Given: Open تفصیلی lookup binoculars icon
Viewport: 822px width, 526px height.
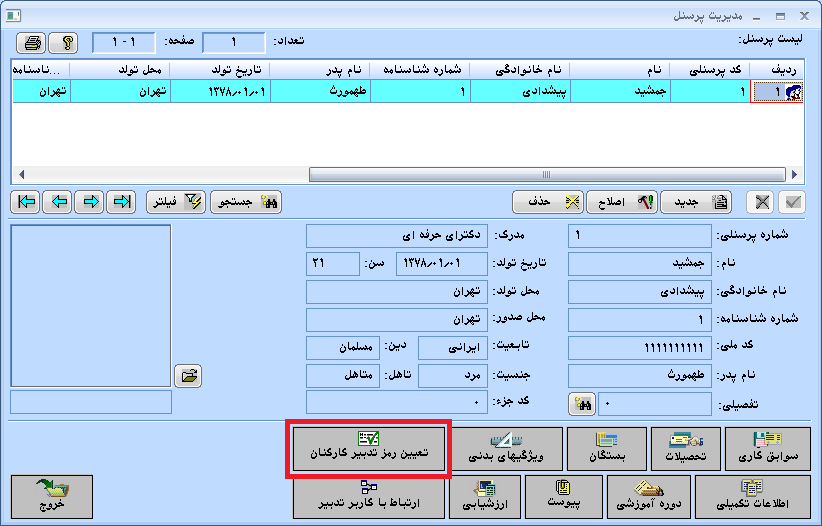Looking at the screenshot, I should [582, 403].
